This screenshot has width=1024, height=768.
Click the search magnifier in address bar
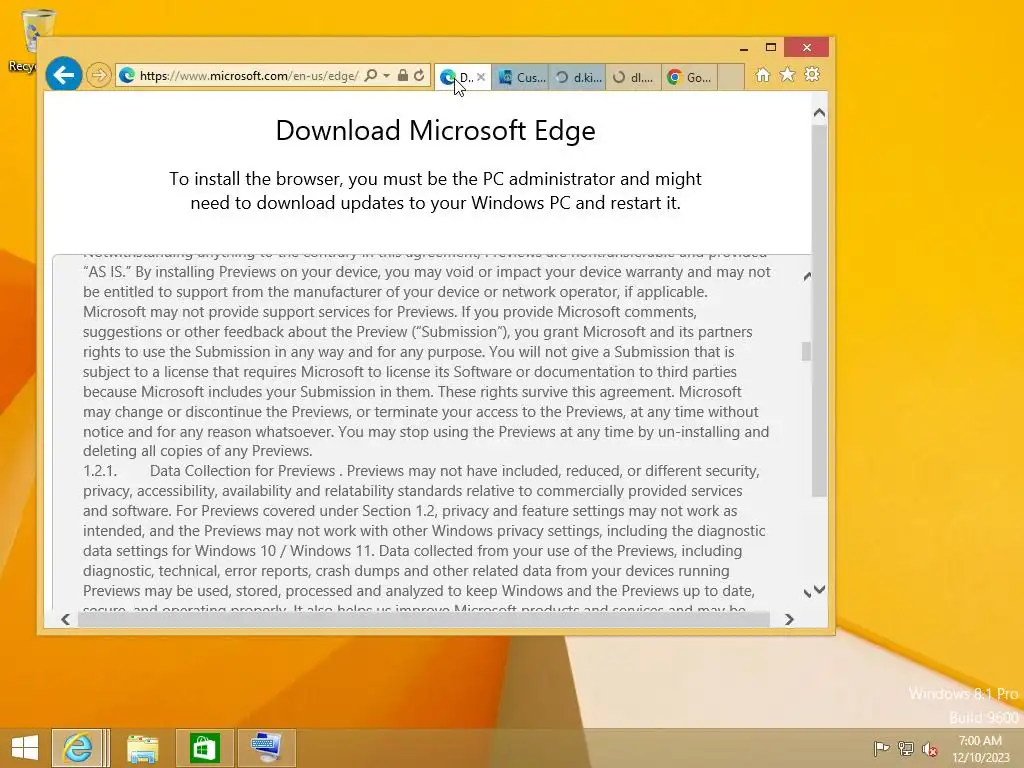371,76
